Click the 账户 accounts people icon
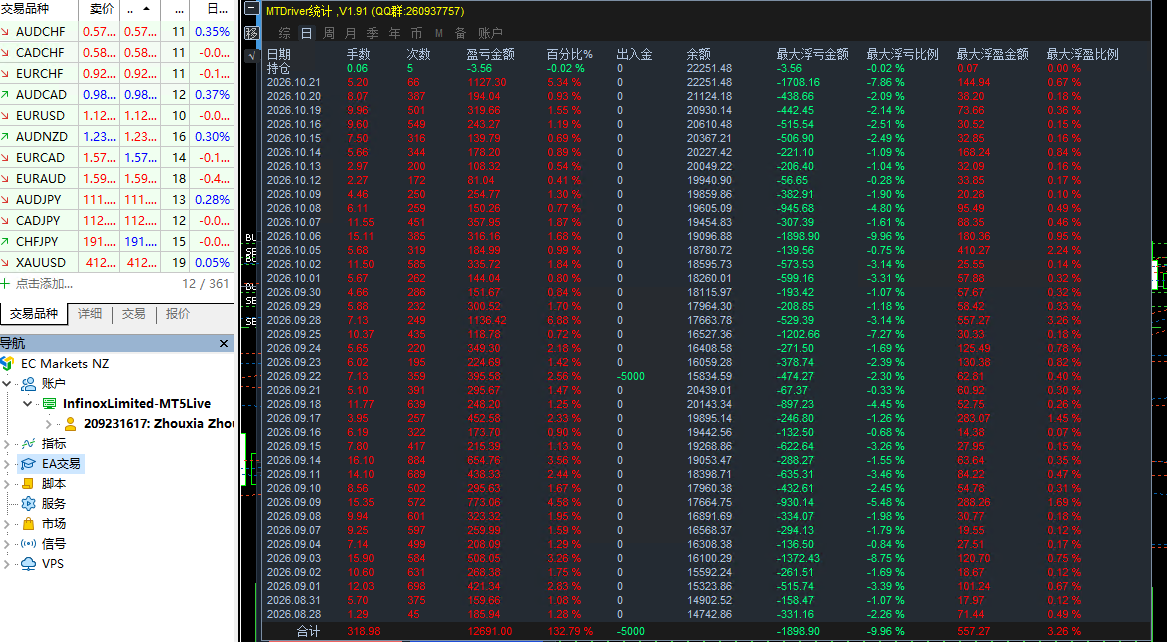This screenshot has width=1167, height=642. pos(28,384)
